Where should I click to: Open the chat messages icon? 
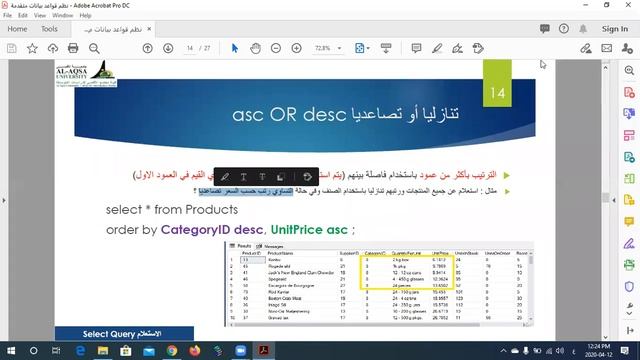544,29
